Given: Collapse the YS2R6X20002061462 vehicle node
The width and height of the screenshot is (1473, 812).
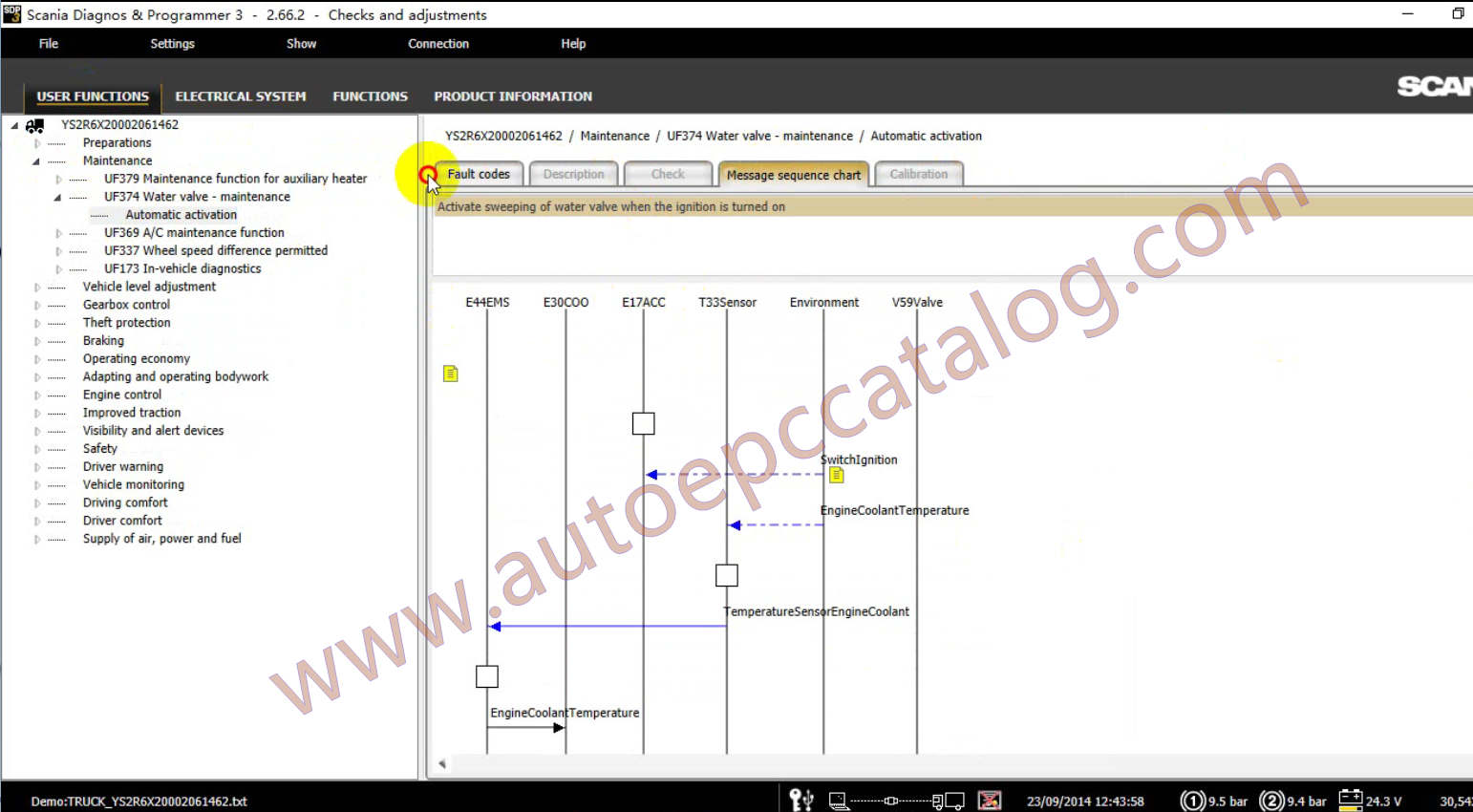Looking at the screenshot, I should (14, 125).
